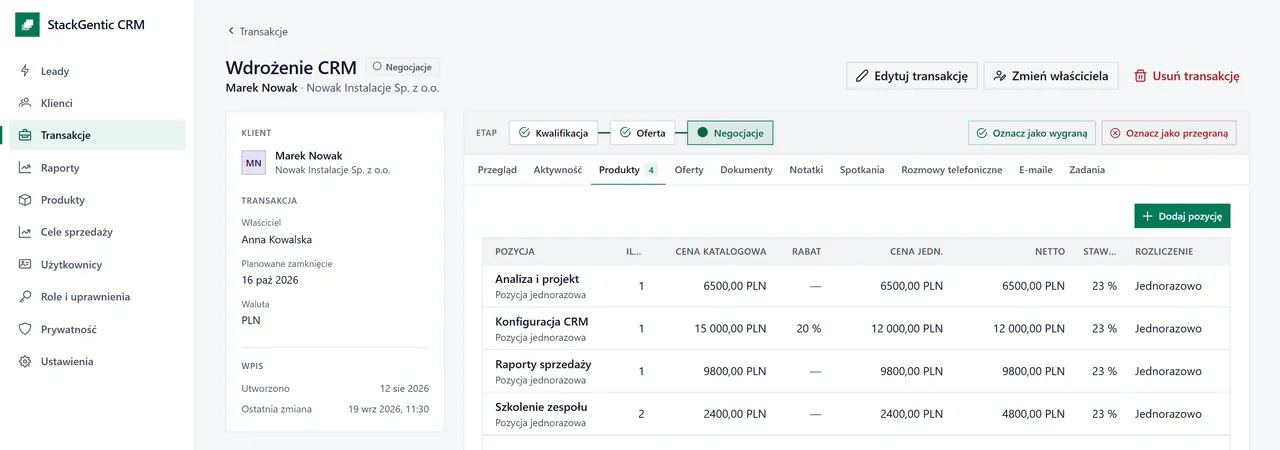Click the NETTO column header

coord(1050,252)
